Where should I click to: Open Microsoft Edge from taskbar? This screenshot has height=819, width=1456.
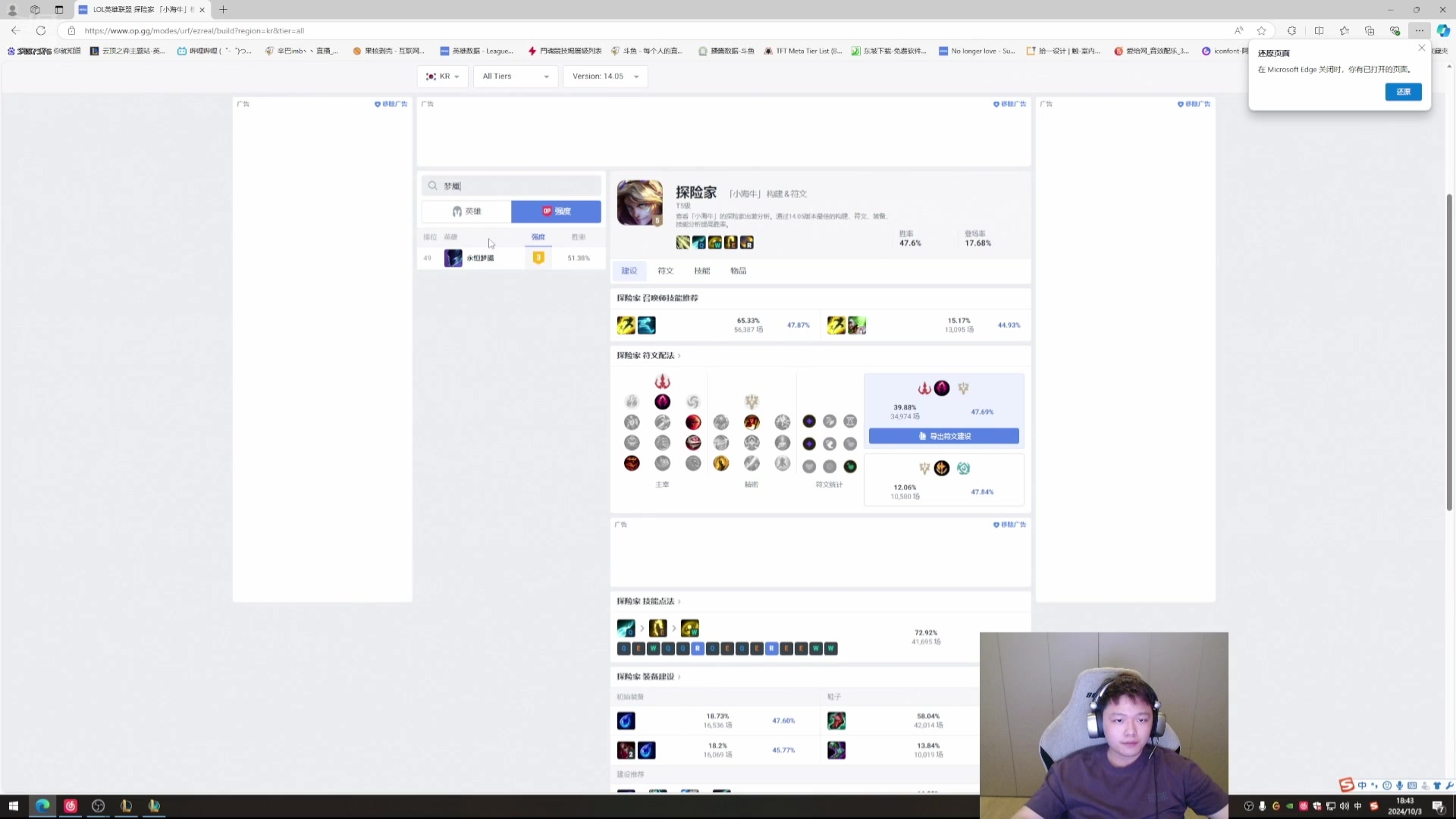42,806
